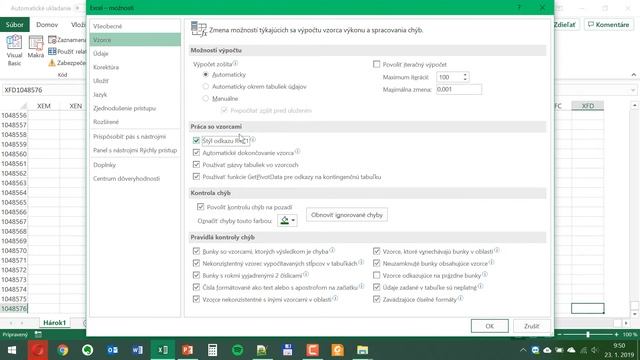Show hidden system tray icons
This screenshot has height=360, width=640.
point(523,350)
